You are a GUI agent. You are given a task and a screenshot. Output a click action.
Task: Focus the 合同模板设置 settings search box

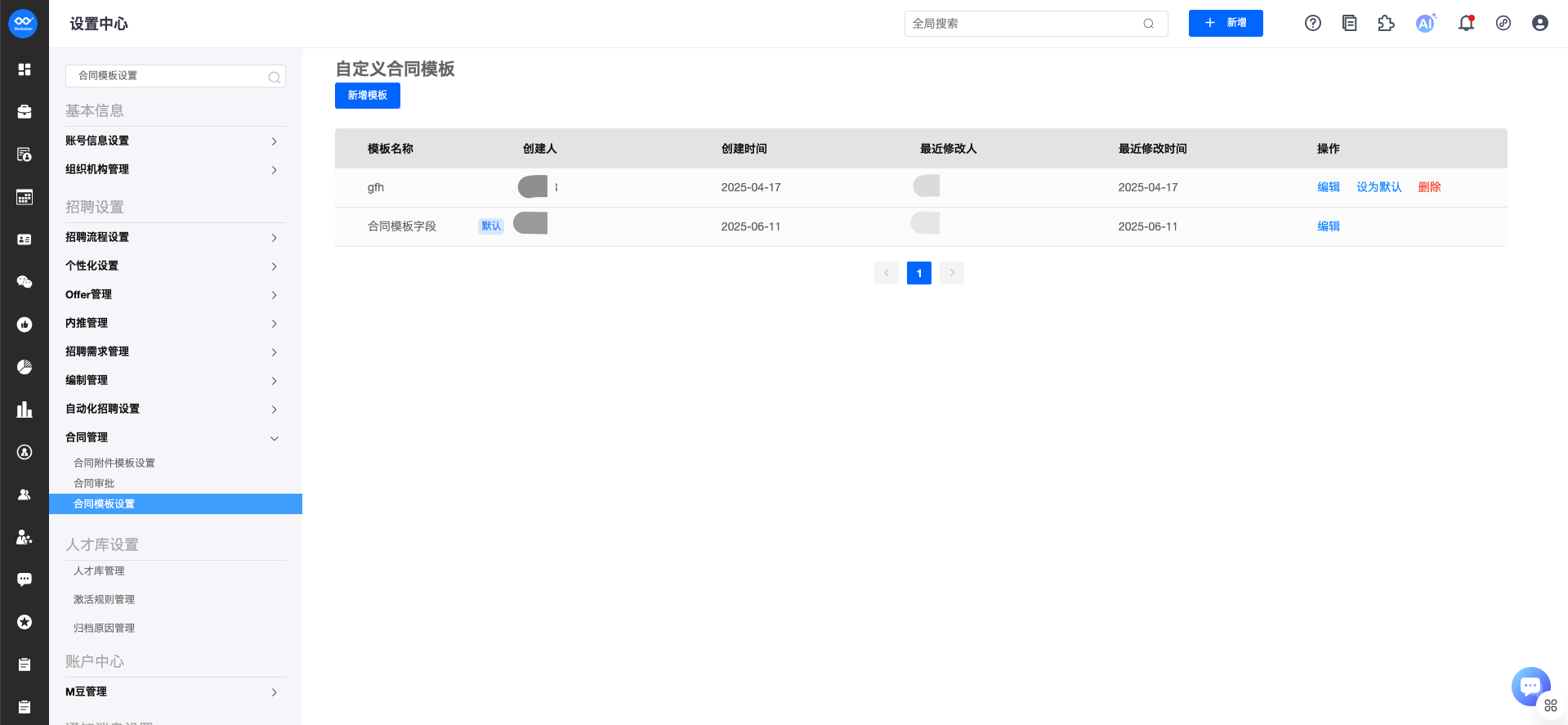click(176, 76)
